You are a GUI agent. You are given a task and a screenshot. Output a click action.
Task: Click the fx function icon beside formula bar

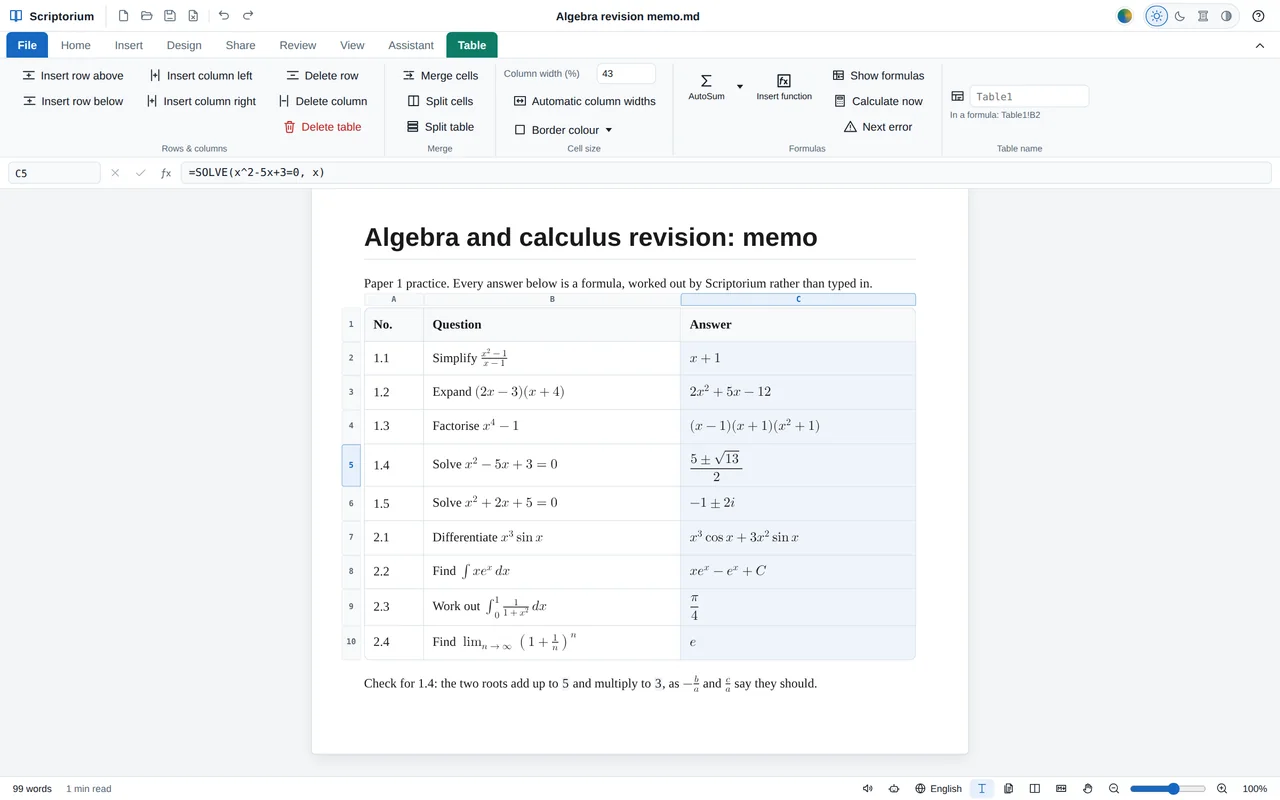tap(166, 173)
